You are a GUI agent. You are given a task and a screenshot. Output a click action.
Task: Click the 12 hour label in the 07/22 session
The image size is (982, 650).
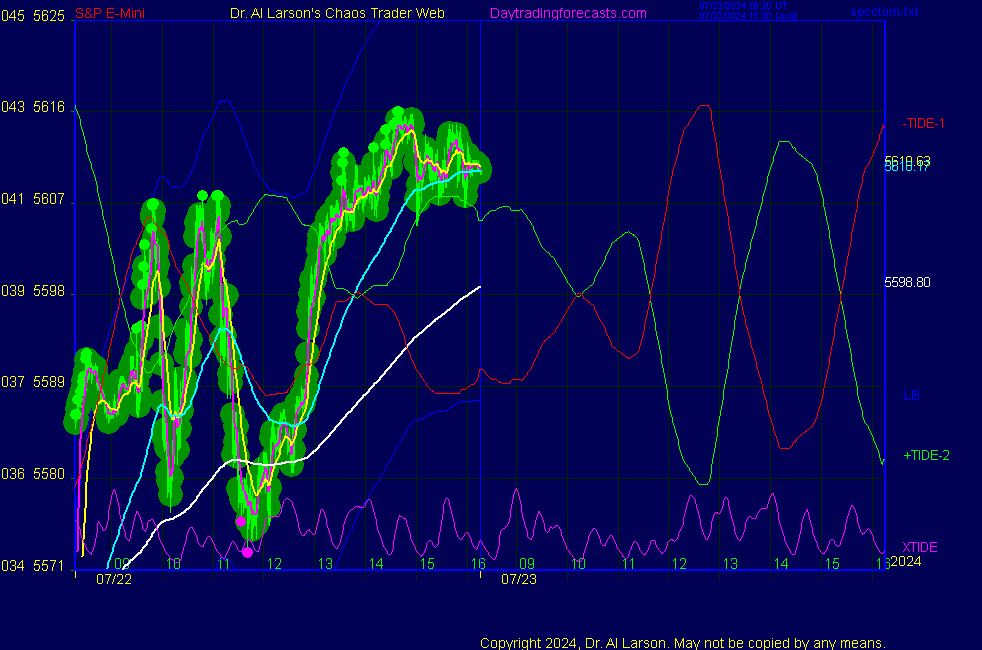(x=274, y=564)
